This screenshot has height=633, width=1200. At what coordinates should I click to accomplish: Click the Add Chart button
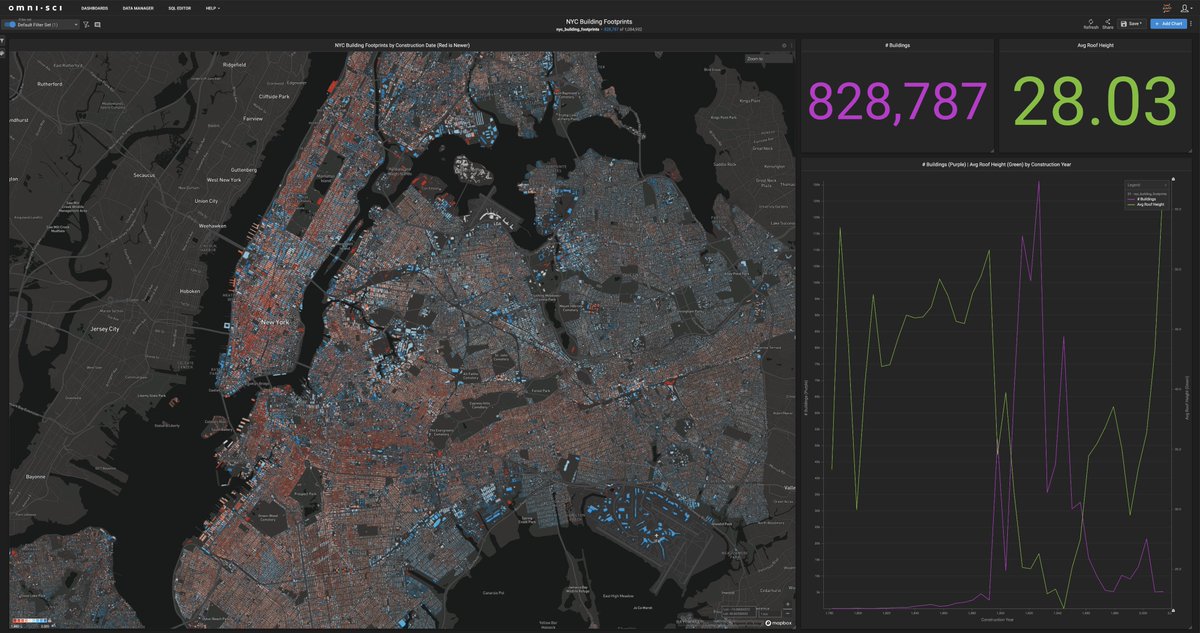click(1168, 23)
